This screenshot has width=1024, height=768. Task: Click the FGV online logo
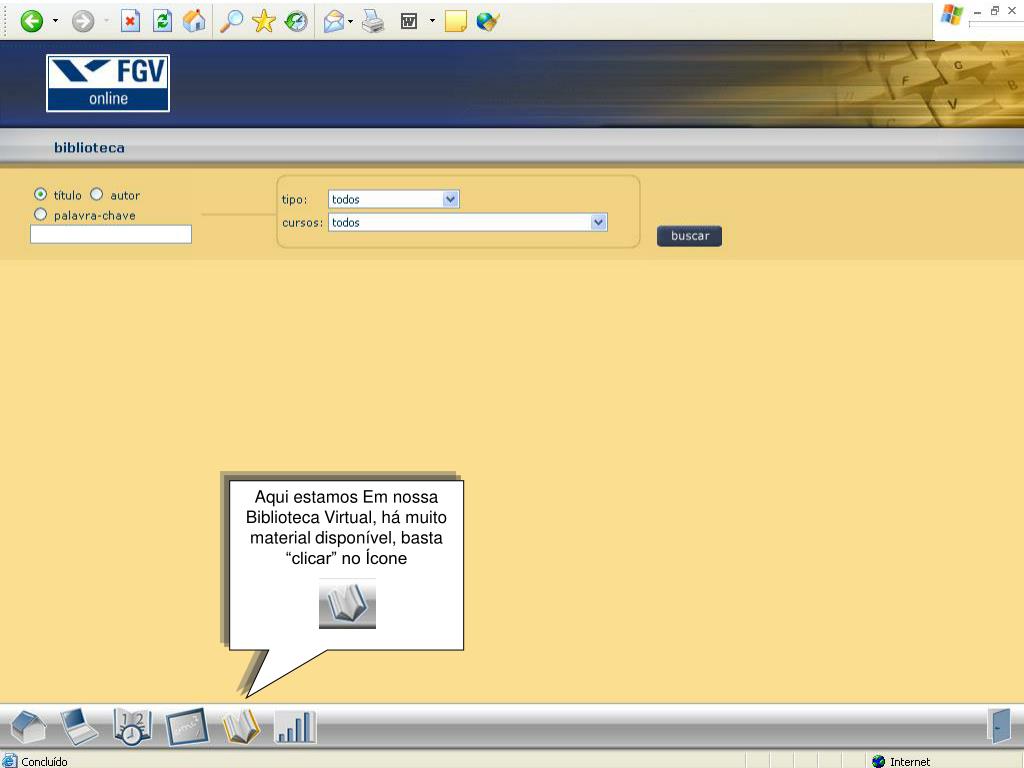108,83
